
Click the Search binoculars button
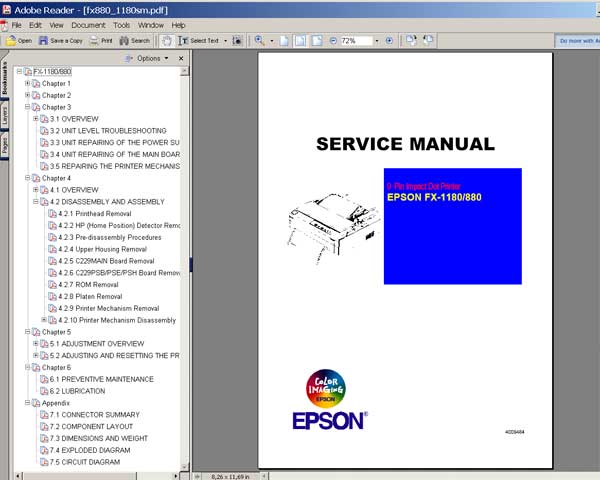(135, 41)
